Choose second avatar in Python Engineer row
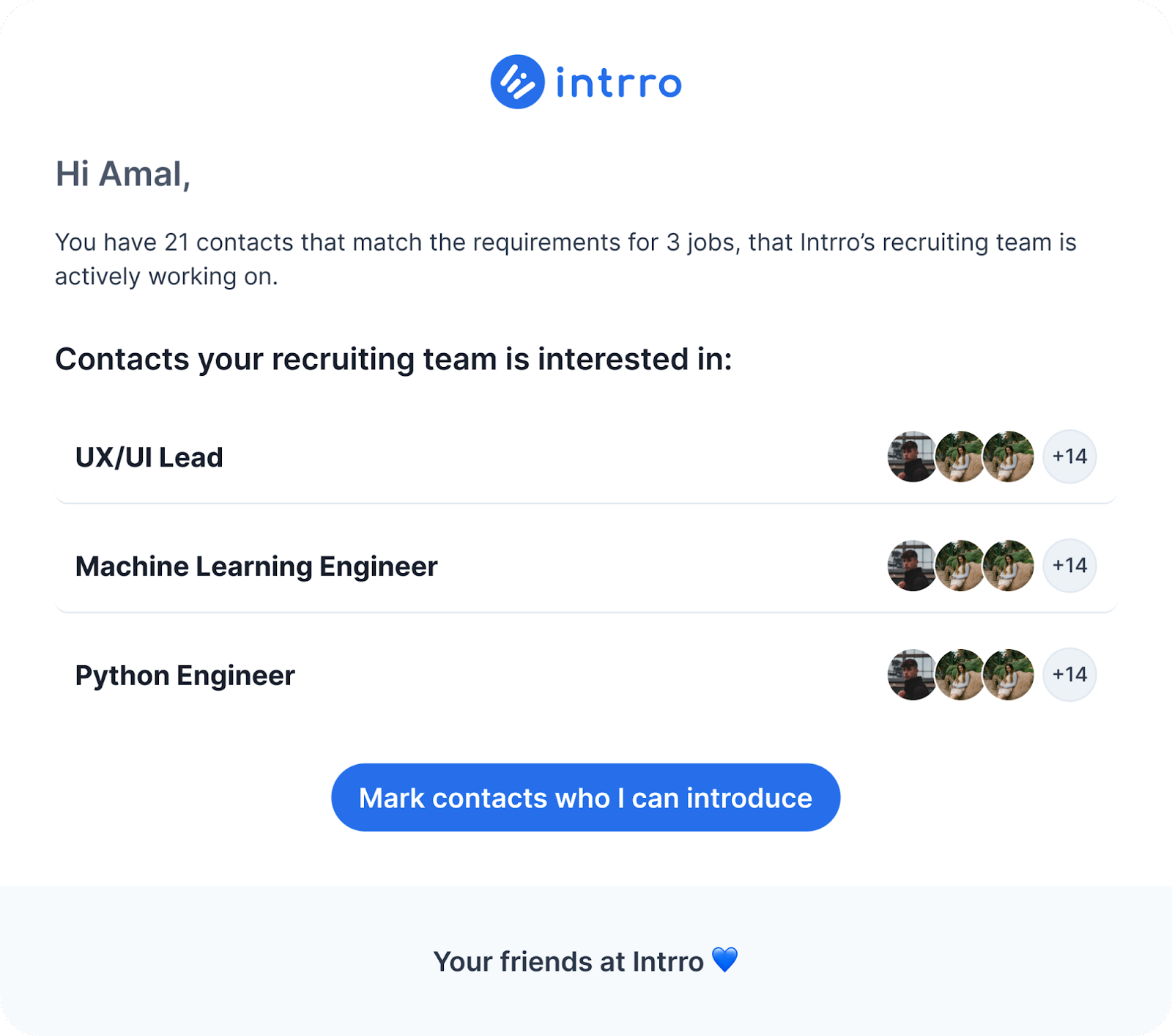Screen dimensions: 1172x1036 [x=958, y=675]
